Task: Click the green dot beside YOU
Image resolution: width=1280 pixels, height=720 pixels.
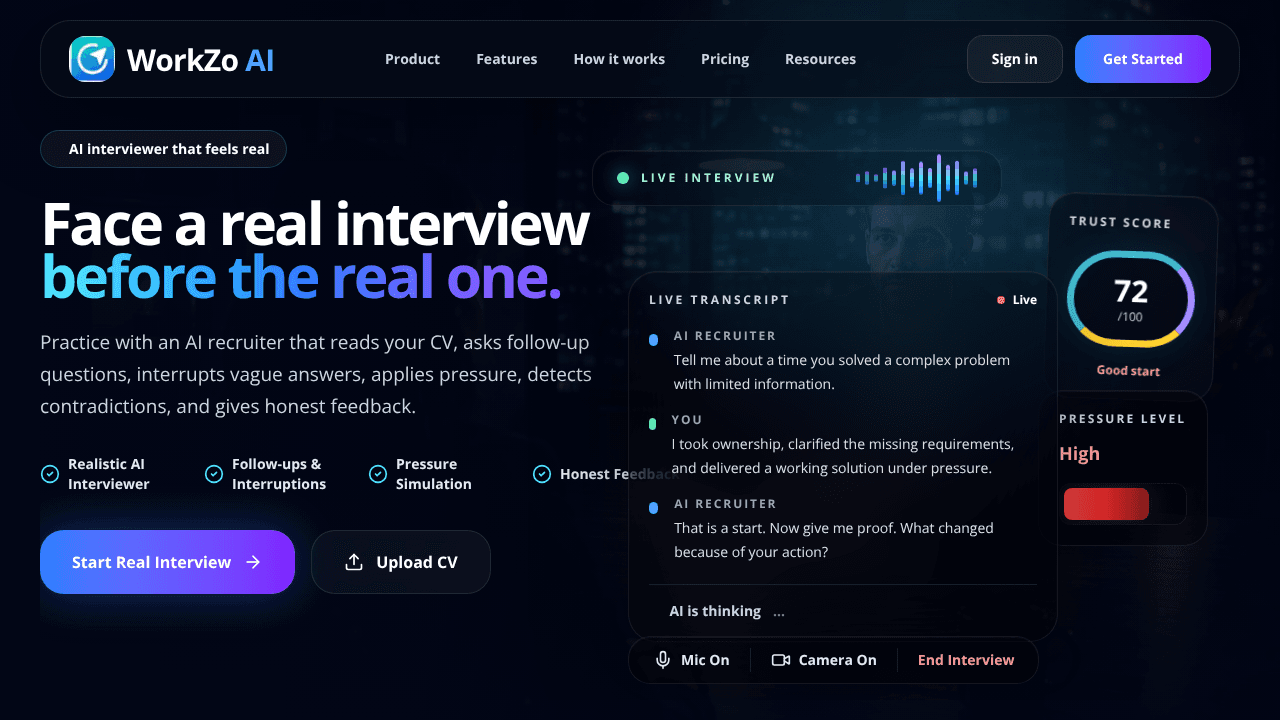Action: (x=652, y=424)
